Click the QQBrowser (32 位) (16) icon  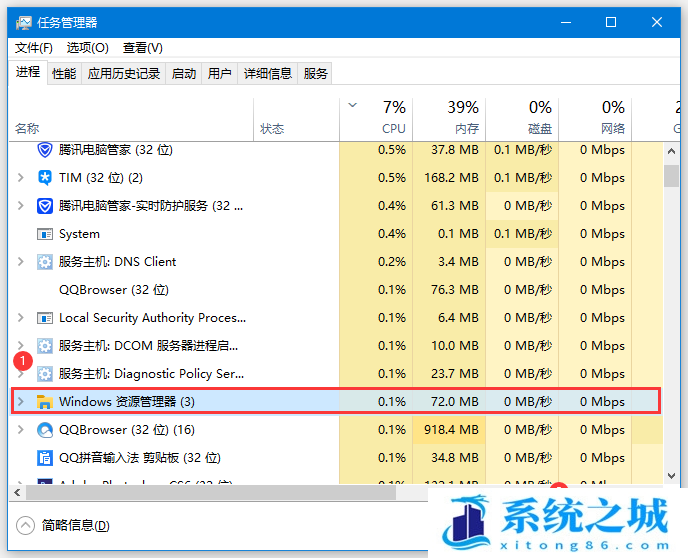pyautogui.click(x=44, y=430)
